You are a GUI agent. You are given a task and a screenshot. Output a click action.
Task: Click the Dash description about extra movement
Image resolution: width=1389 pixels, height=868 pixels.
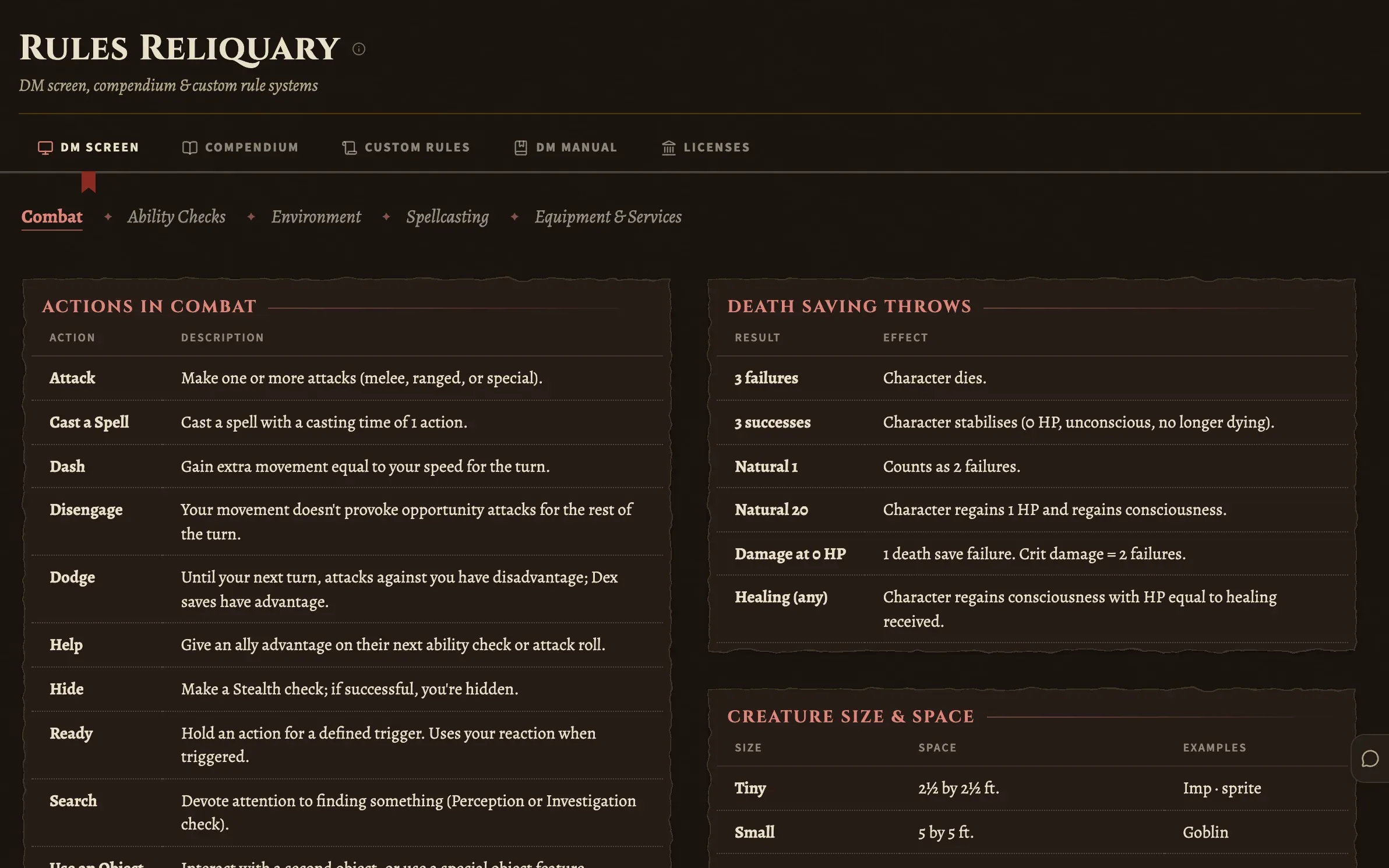pos(365,467)
